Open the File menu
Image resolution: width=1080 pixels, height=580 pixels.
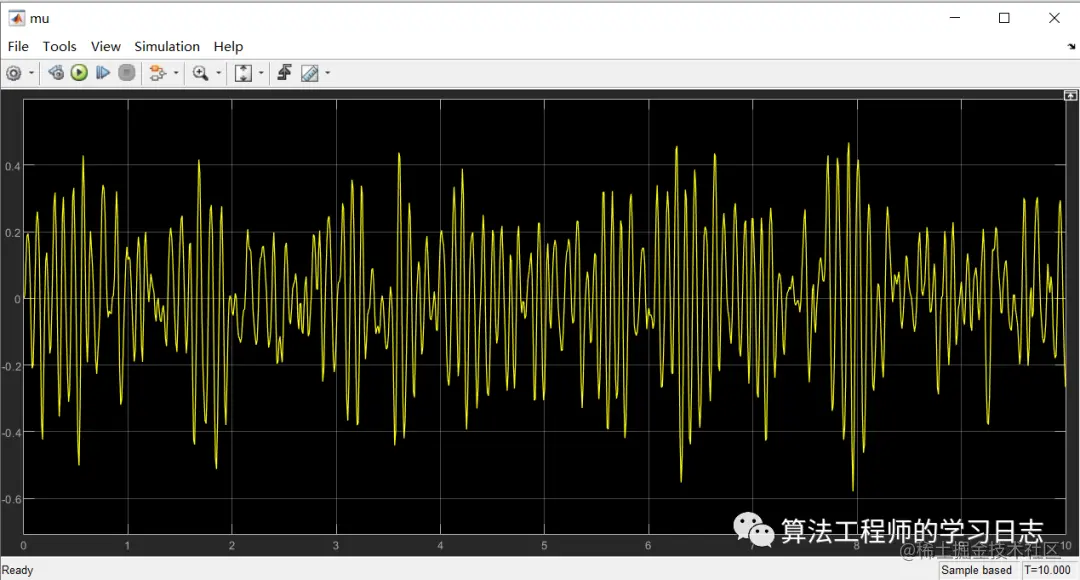(x=18, y=46)
